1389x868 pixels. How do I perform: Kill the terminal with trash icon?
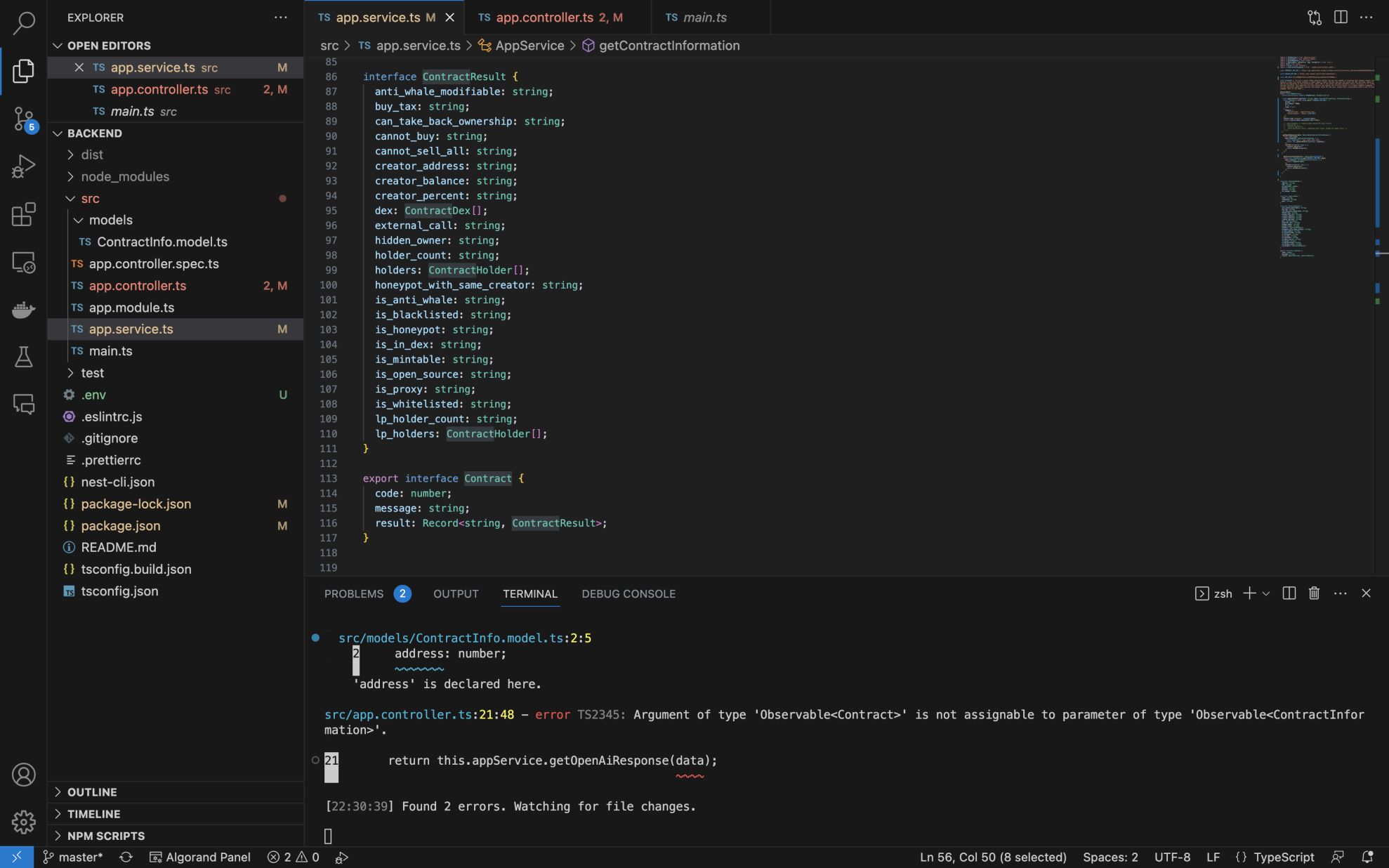coord(1314,593)
